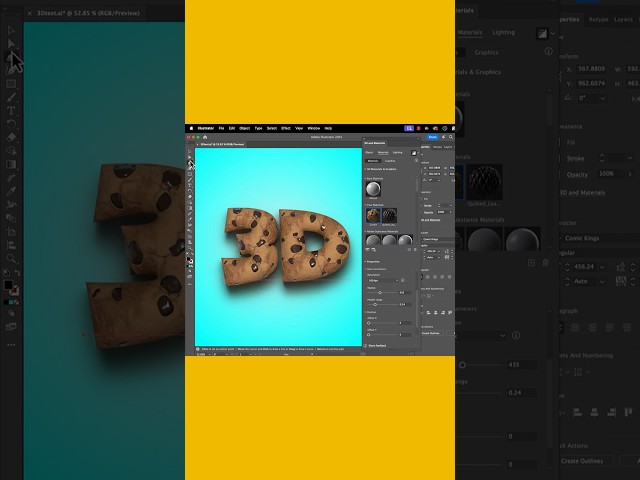Collapse the Base Materials section
The width and height of the screenshot is (640, 480).
365,178
